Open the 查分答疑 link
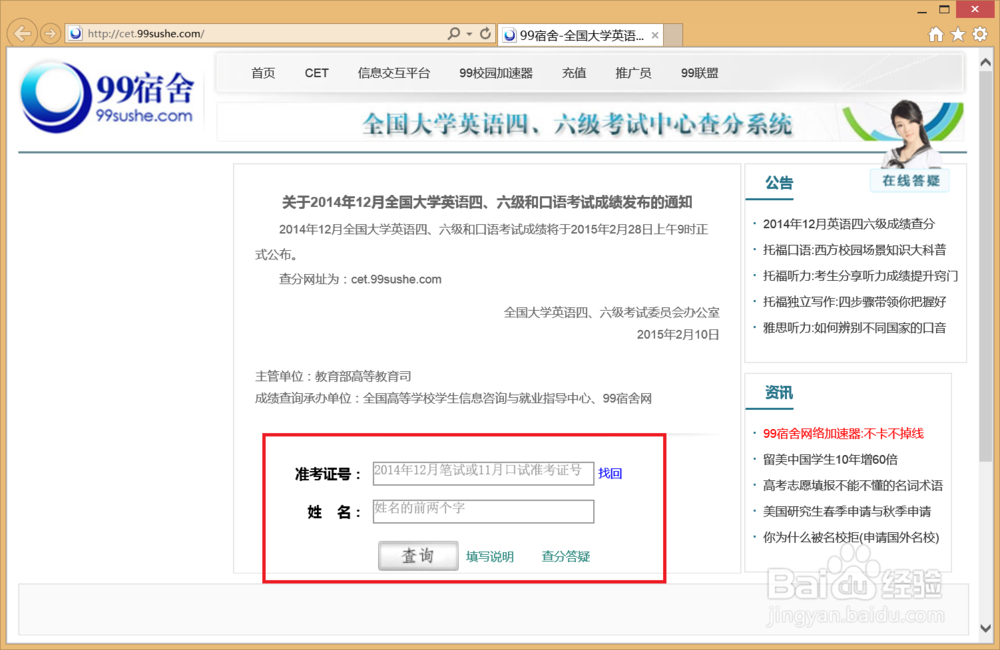1000x650 pixels. 565,556
